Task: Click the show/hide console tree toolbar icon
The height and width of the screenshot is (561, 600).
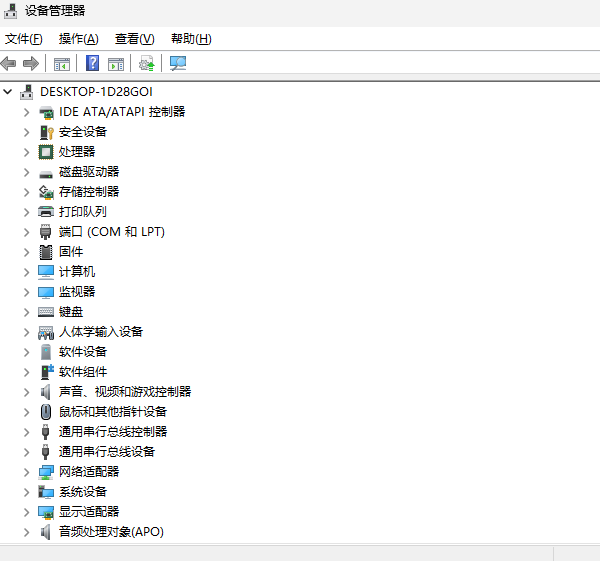Action: pos(62,64)
